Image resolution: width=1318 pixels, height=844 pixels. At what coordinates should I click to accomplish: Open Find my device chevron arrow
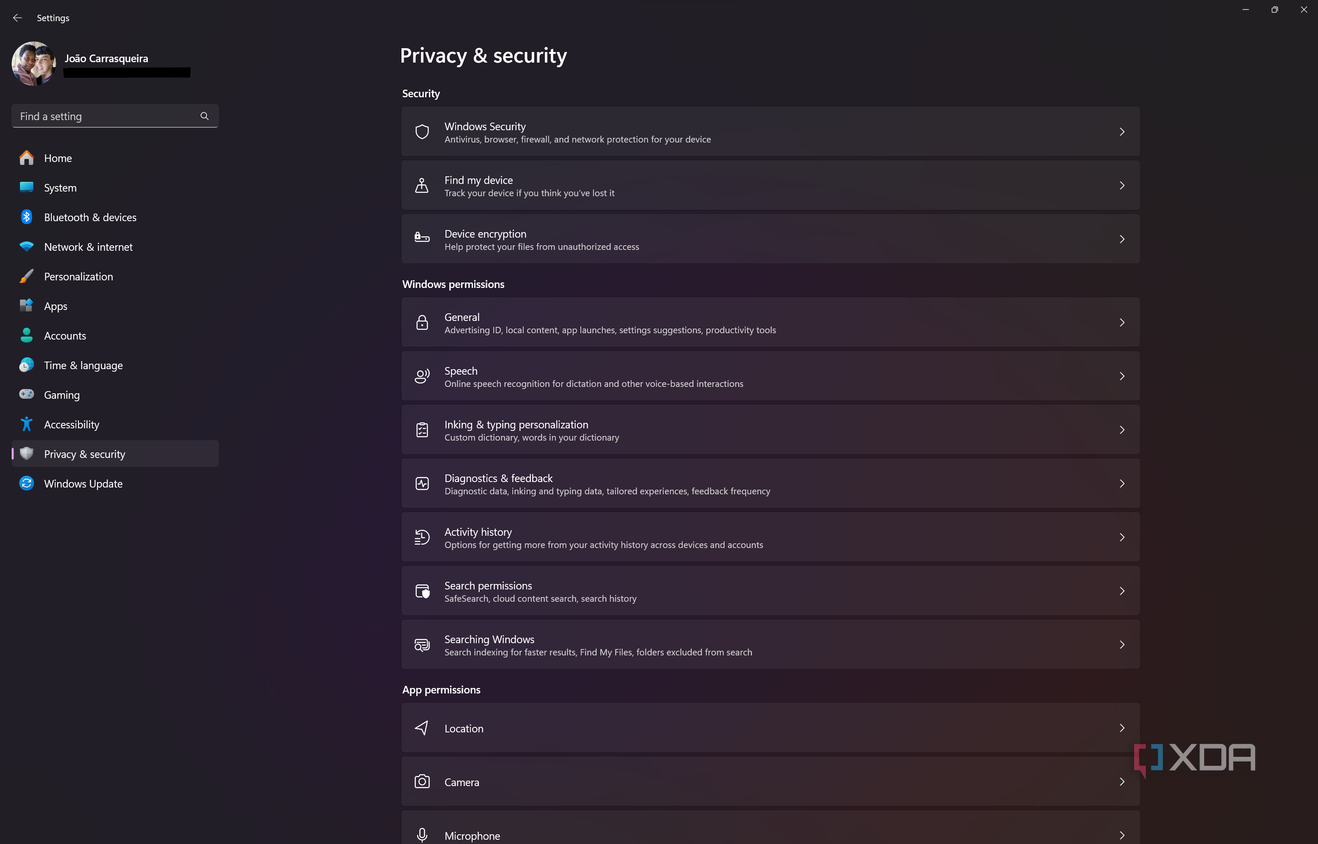pyautogui.click(x=1122, y=186)
